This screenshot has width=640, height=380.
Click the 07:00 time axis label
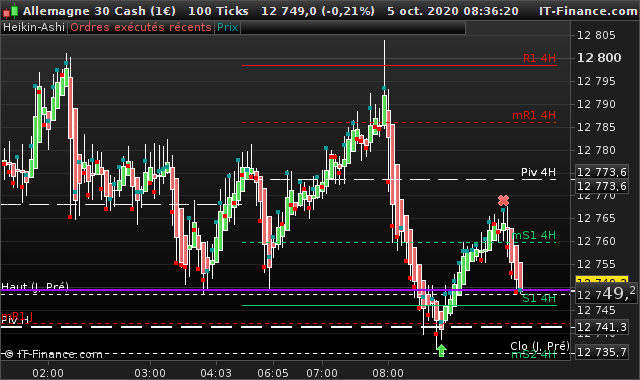coord(322,373)
